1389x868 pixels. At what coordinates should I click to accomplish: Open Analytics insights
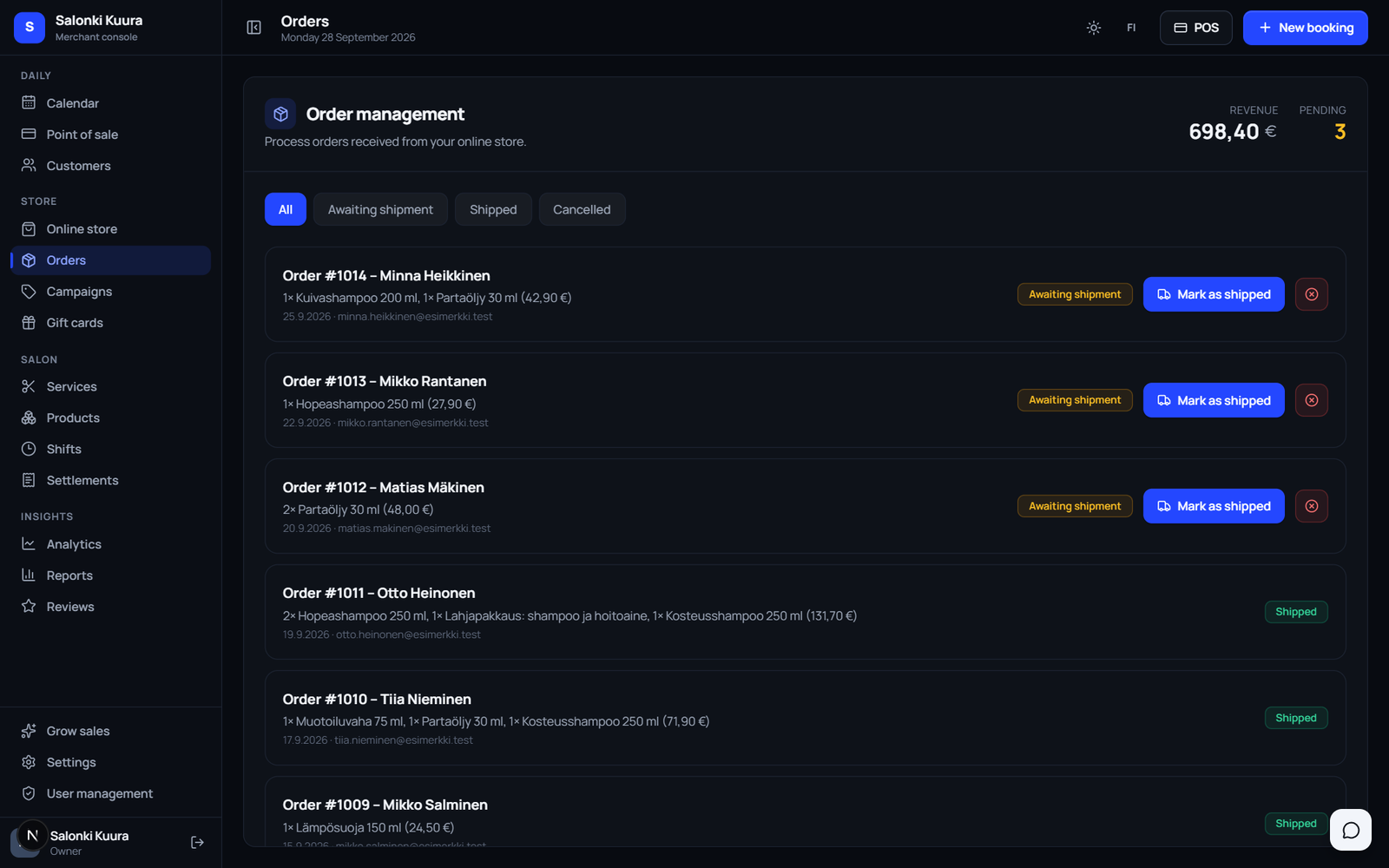(110, 544)
